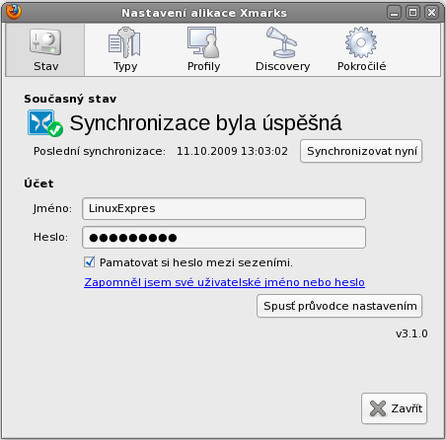The image size is (446, 440).
Task: Click the Jméno input field
Action: point(224,209)
